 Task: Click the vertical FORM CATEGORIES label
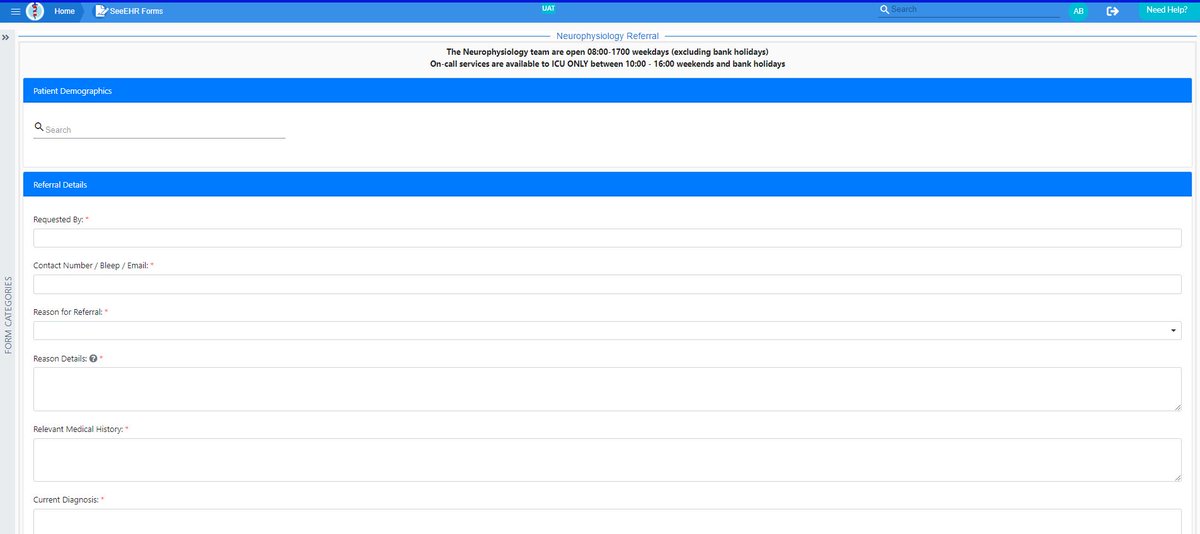(9, 315)
